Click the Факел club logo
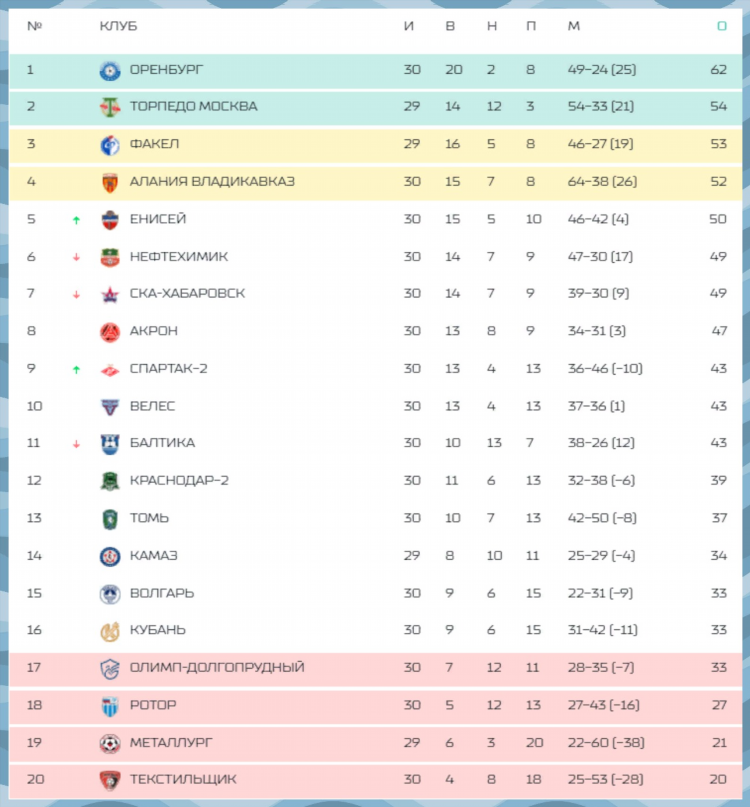 tap(110, 145)
